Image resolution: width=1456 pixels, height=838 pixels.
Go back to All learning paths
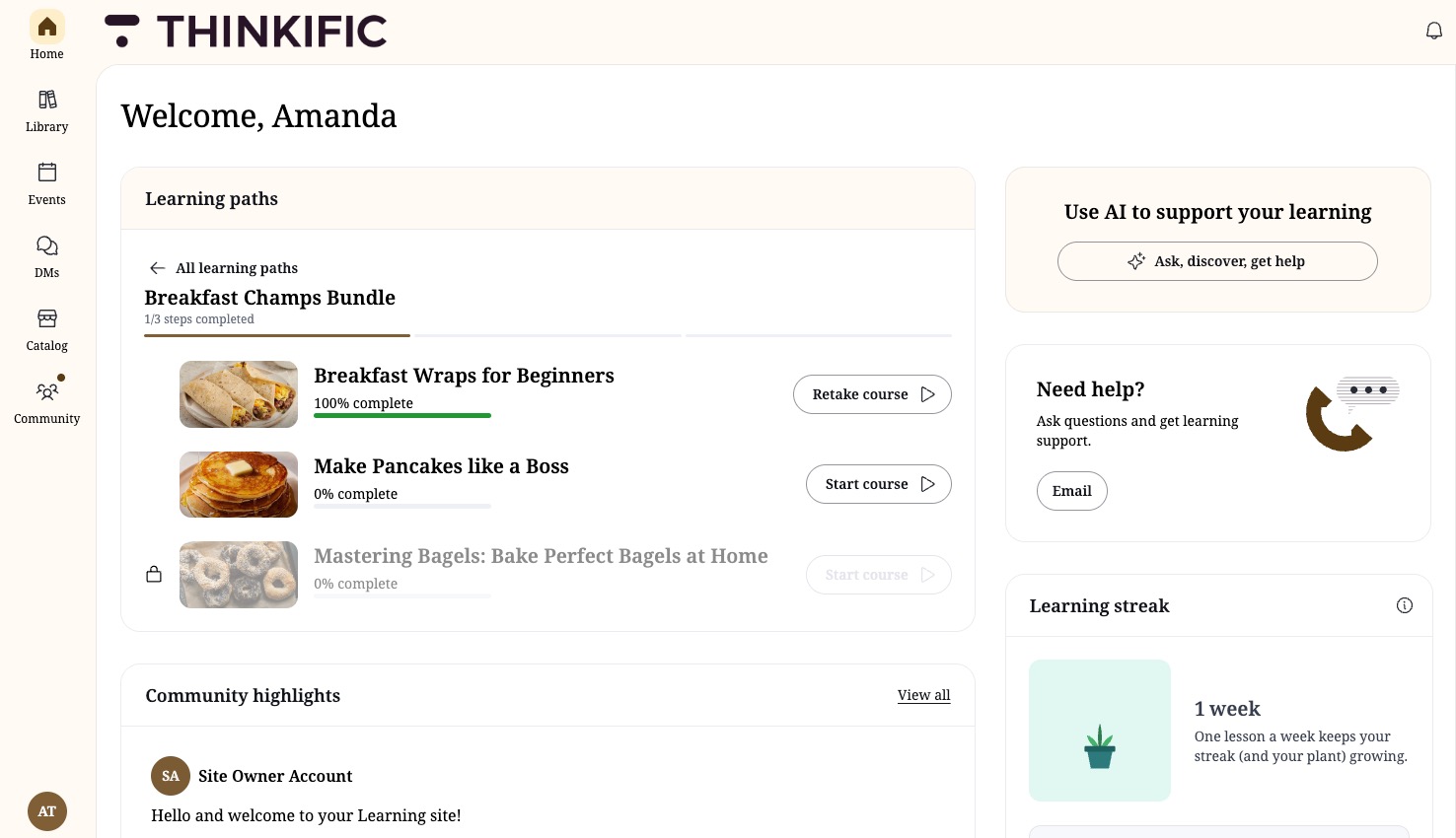[237, 268]
